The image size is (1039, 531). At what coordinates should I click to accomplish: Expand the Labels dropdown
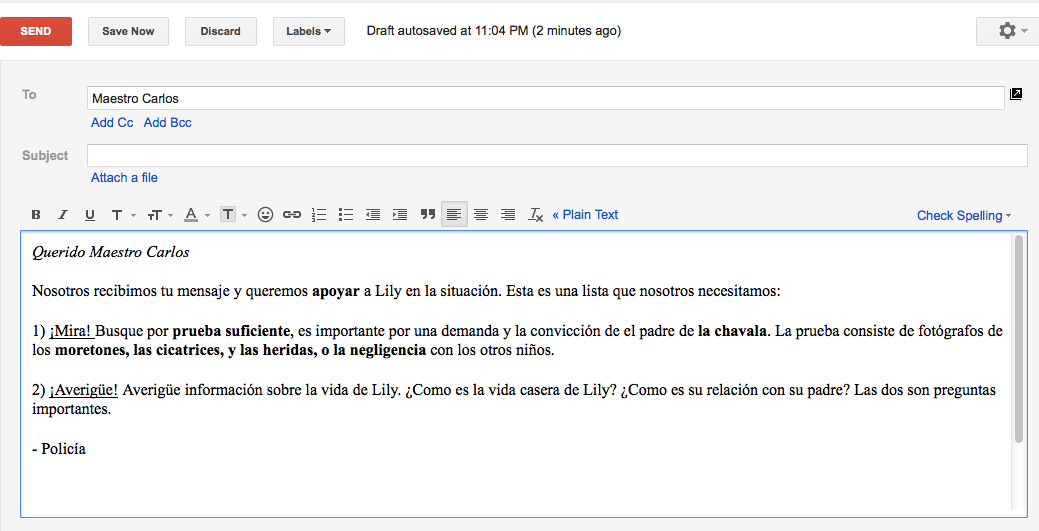pos(308,31)
